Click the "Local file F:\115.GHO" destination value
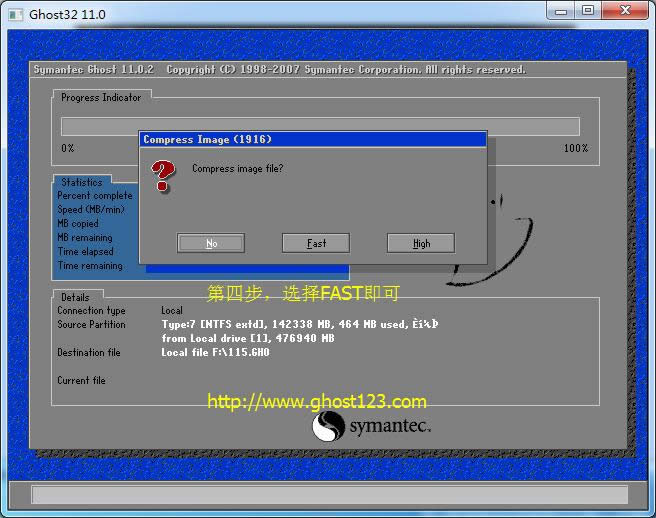 pyautogui.click(x=215, y=352)
